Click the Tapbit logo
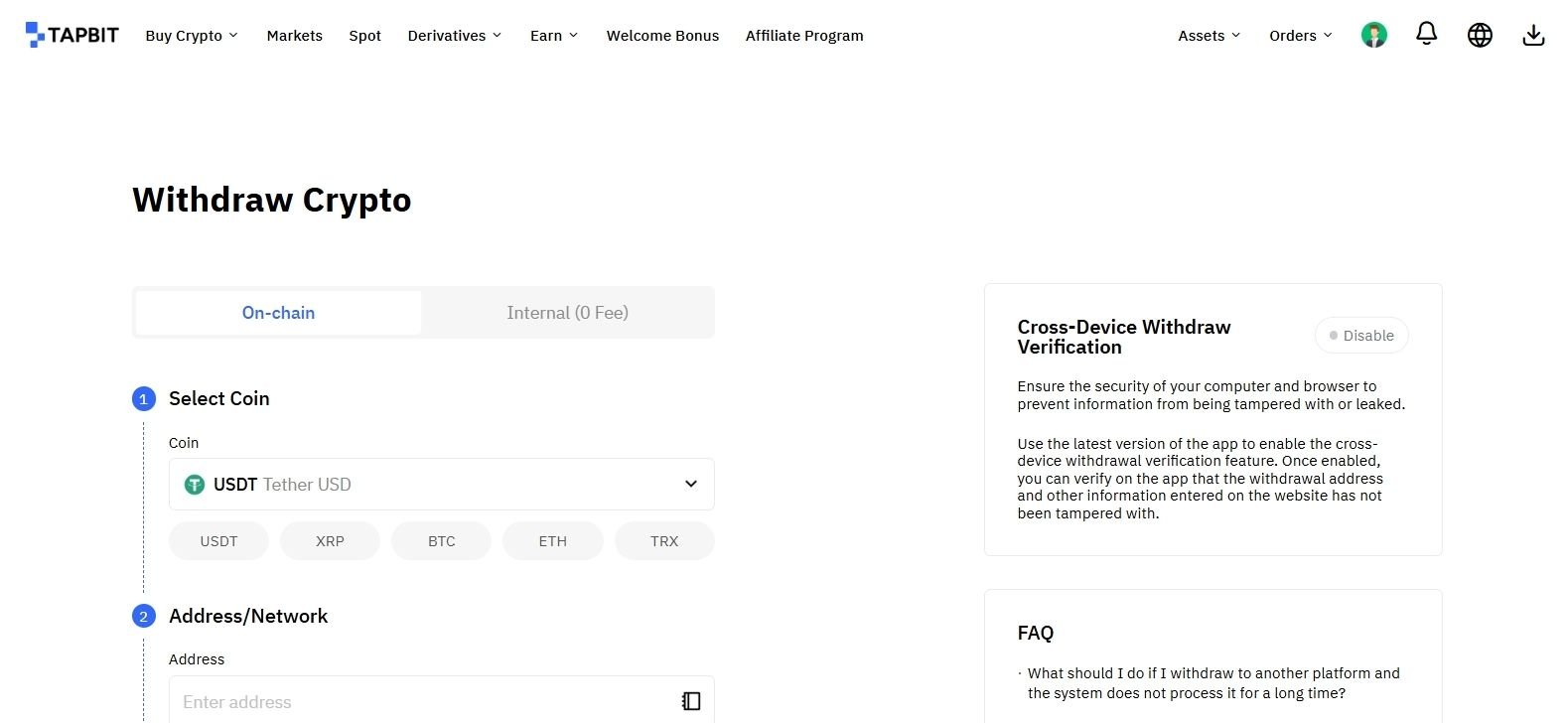This screenshot has width=1568, height=723. (71, 35)
